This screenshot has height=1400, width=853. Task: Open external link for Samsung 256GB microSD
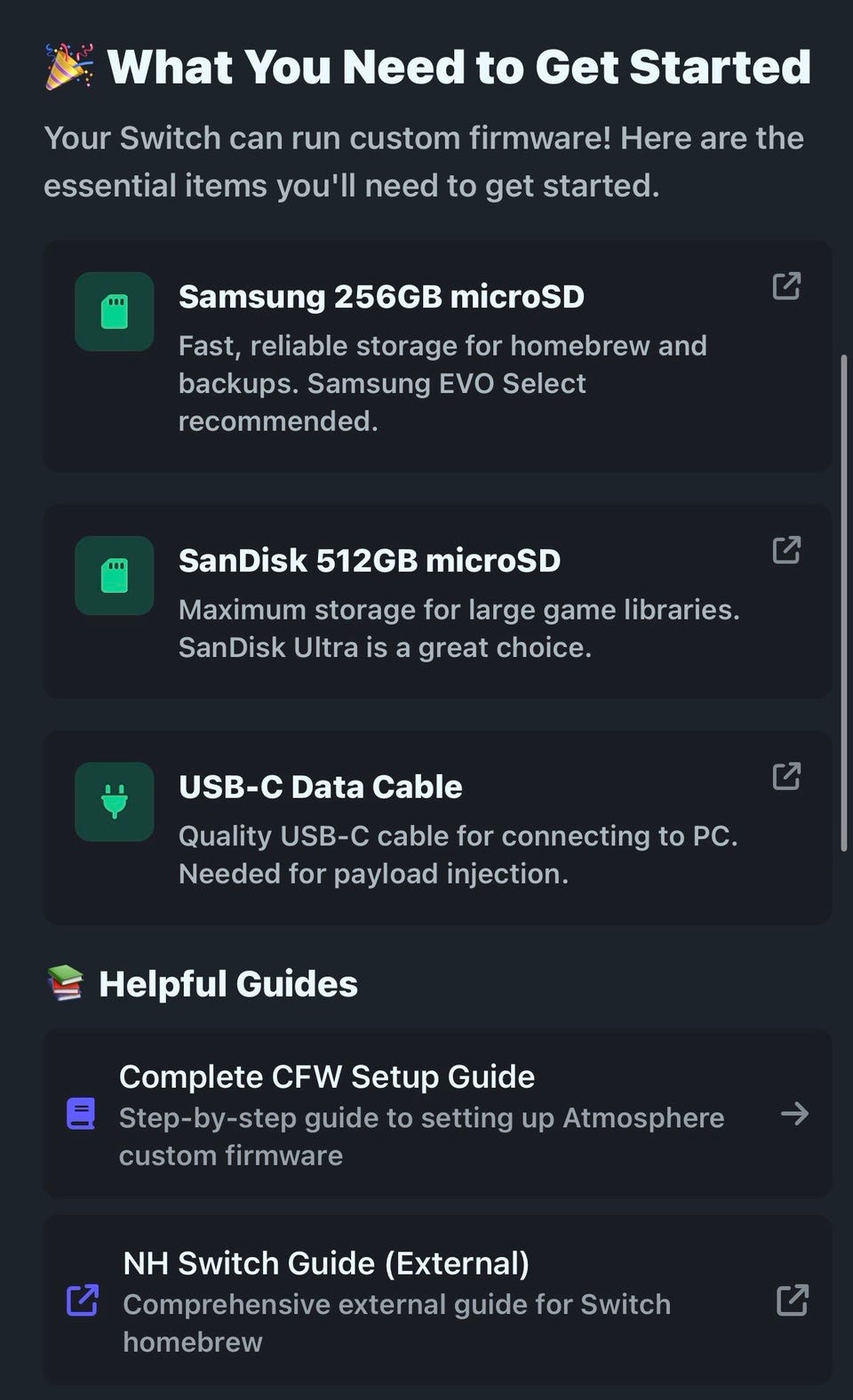click(786, 286)
